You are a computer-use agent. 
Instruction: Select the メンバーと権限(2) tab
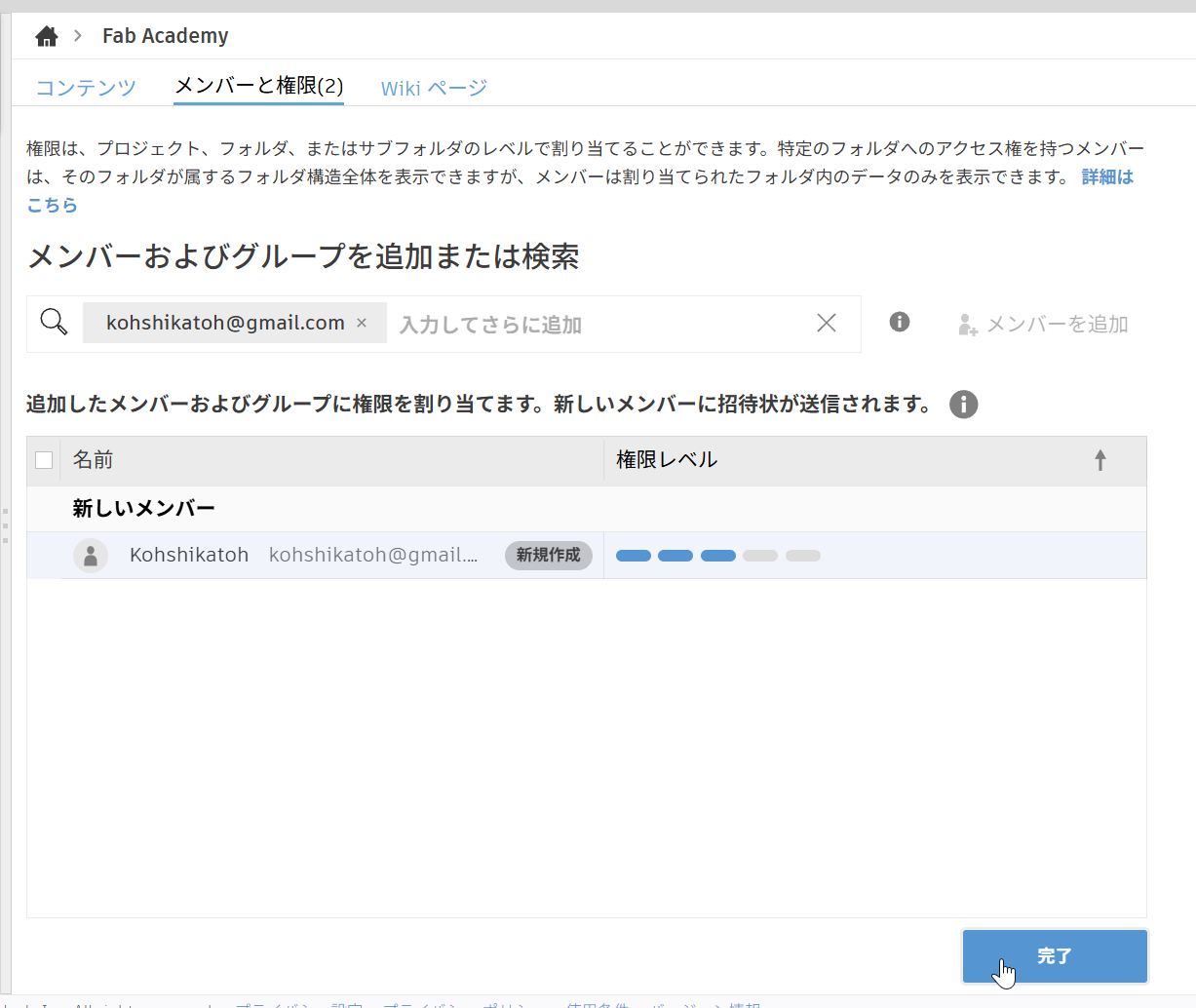(258, 86)
